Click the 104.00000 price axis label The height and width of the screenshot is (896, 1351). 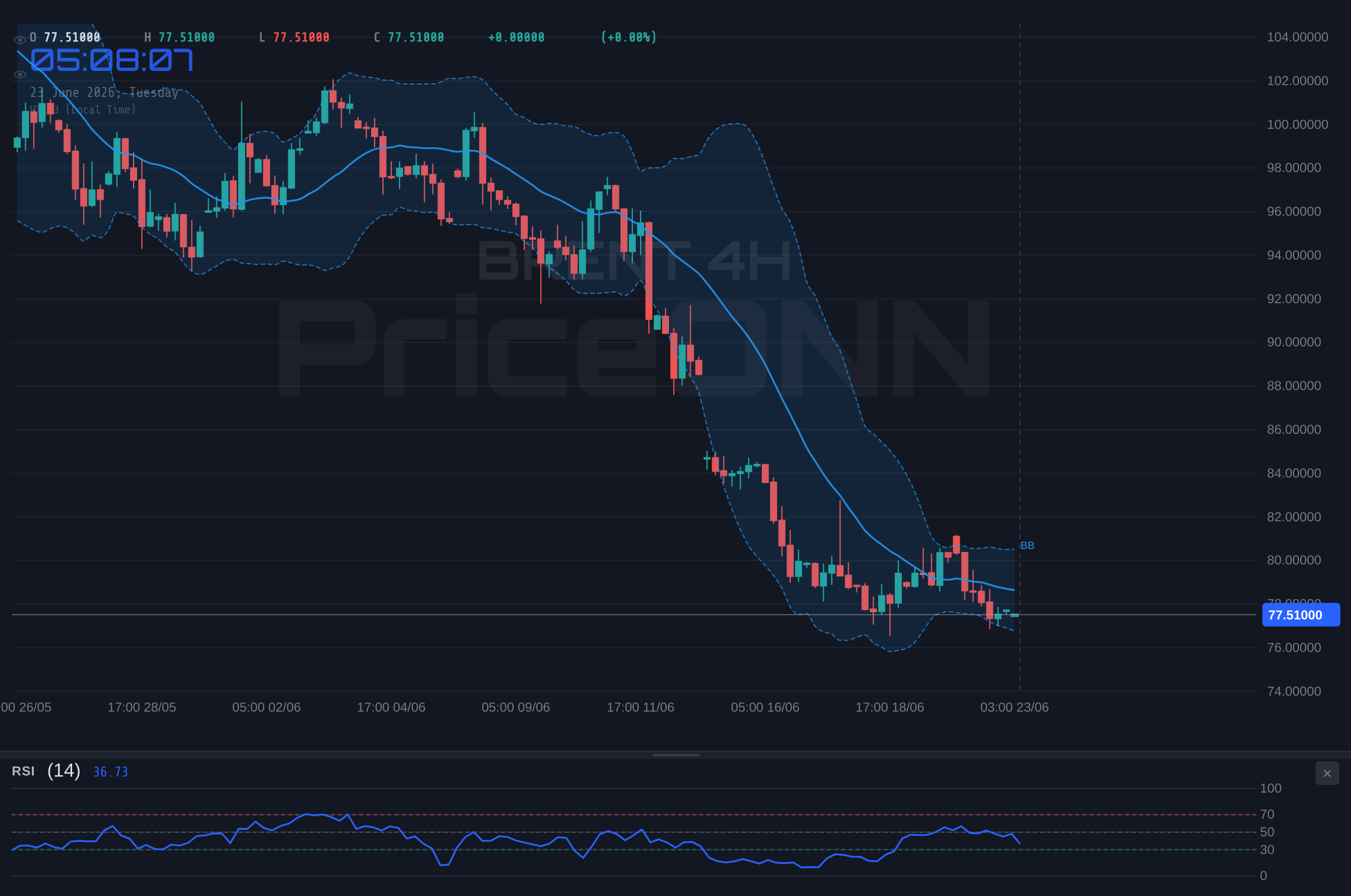(x=1297, y=37)
